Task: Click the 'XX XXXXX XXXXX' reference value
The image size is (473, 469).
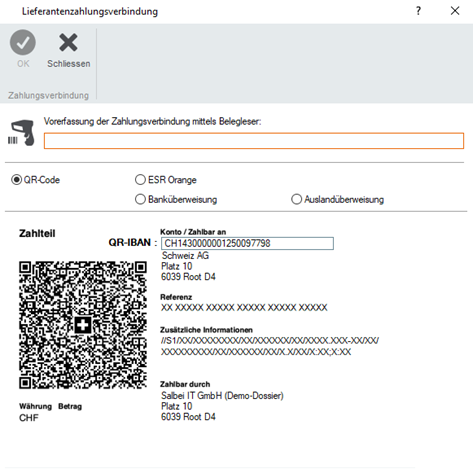Action: pyautogui.click(x=244, y=307)
